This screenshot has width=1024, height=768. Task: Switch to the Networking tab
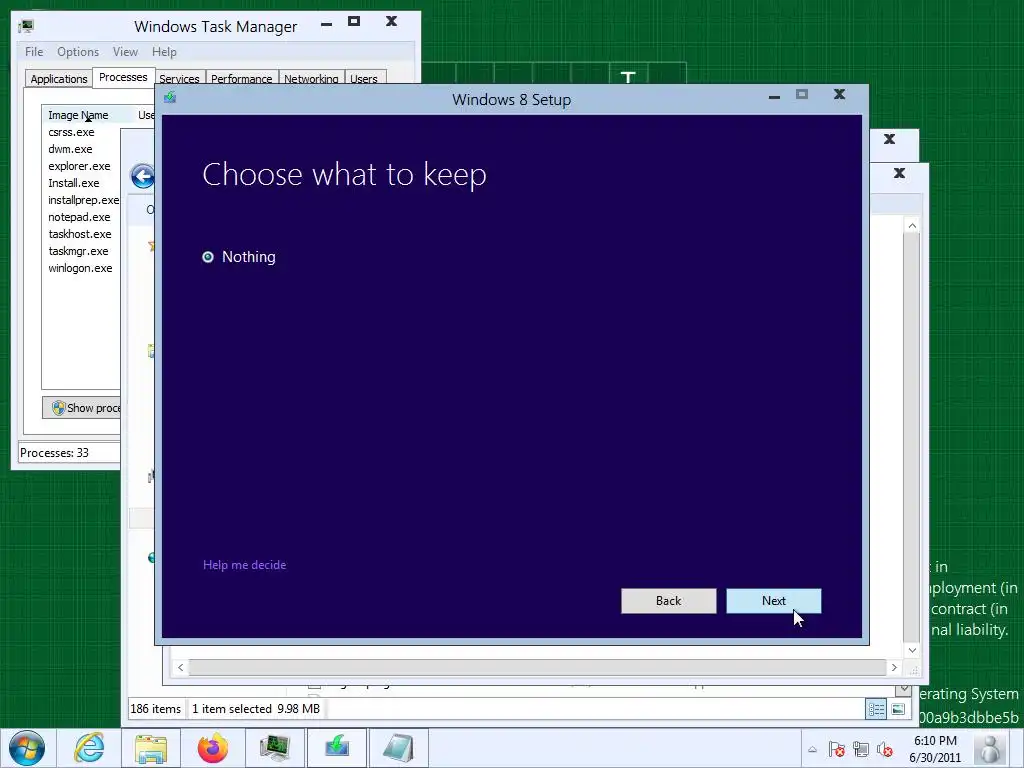point(311,78)
